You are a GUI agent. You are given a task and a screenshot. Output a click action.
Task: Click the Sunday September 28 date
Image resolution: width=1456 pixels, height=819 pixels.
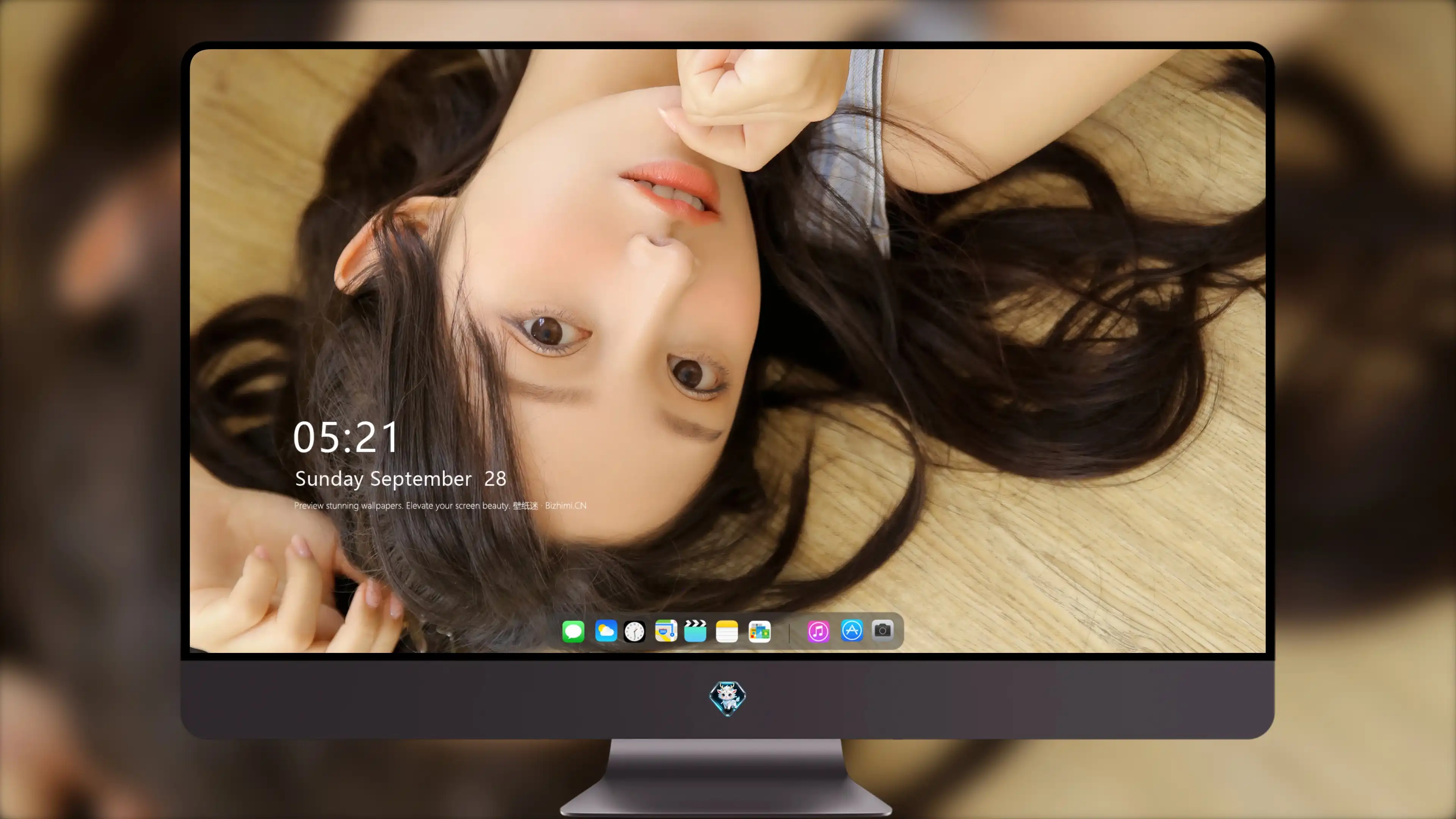[400, 479]
